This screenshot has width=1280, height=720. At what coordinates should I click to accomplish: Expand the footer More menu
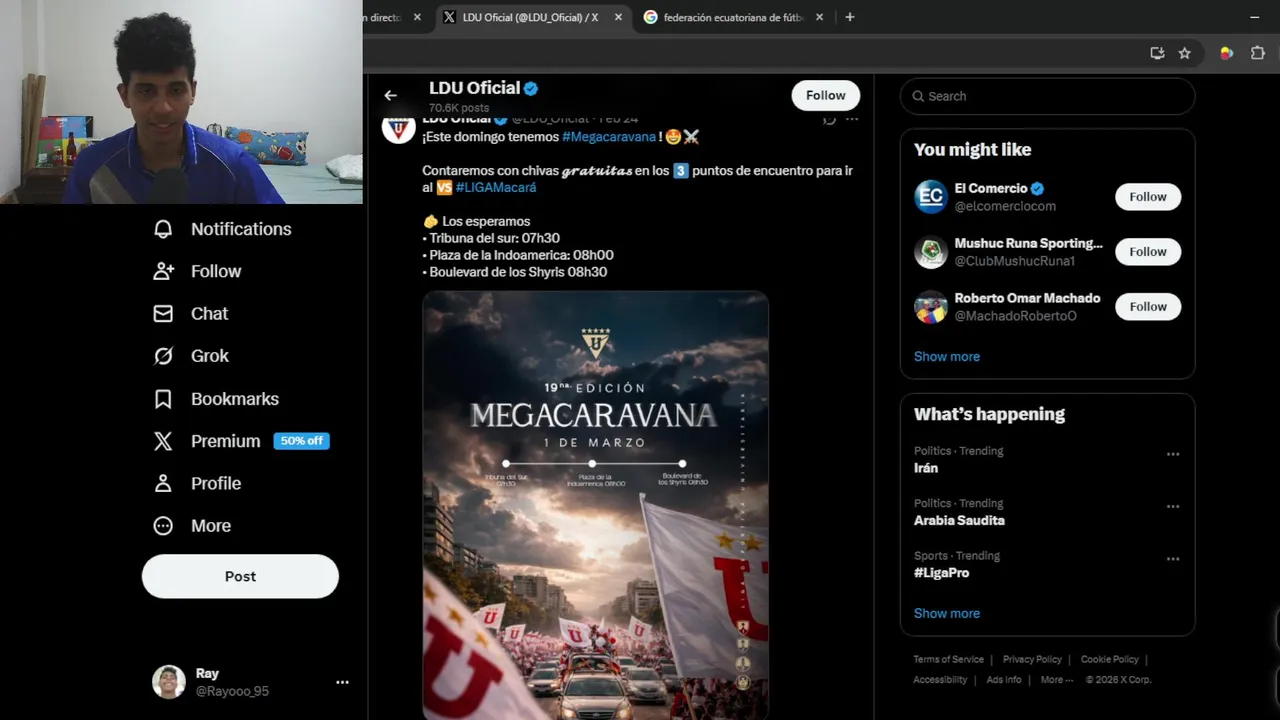pos(1056,680)
